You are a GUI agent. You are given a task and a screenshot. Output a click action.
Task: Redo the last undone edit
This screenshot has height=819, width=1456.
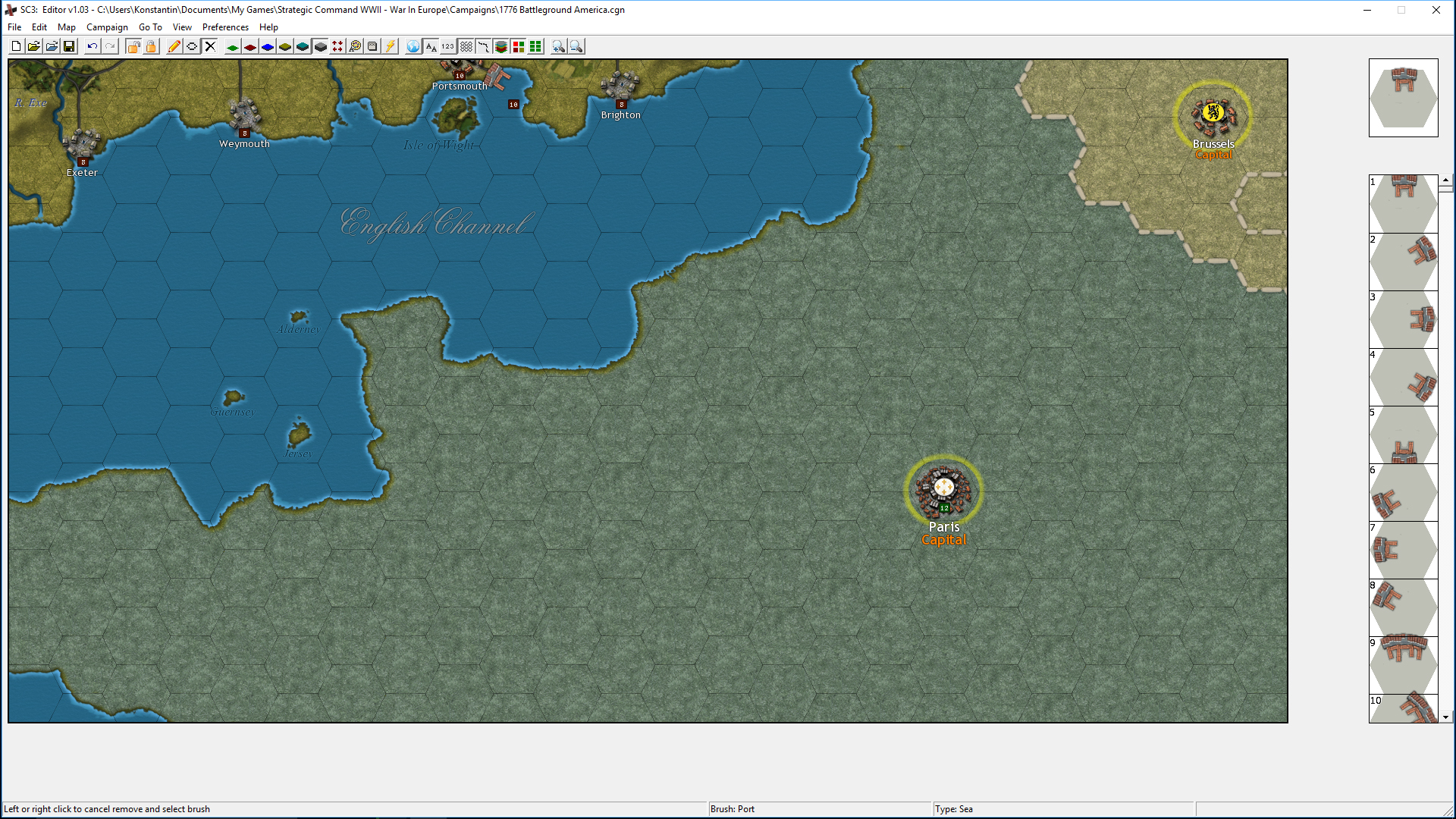[110, 46]
